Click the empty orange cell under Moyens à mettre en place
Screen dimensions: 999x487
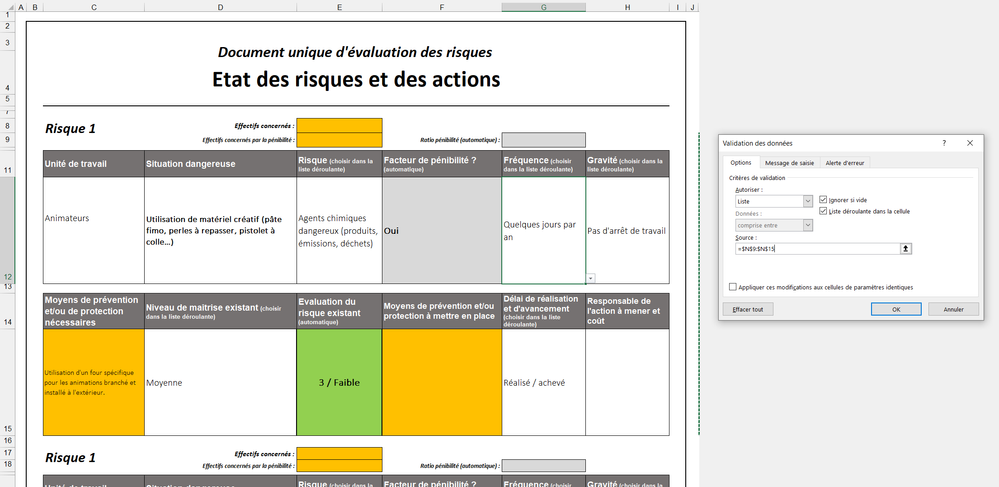[442, 382]
